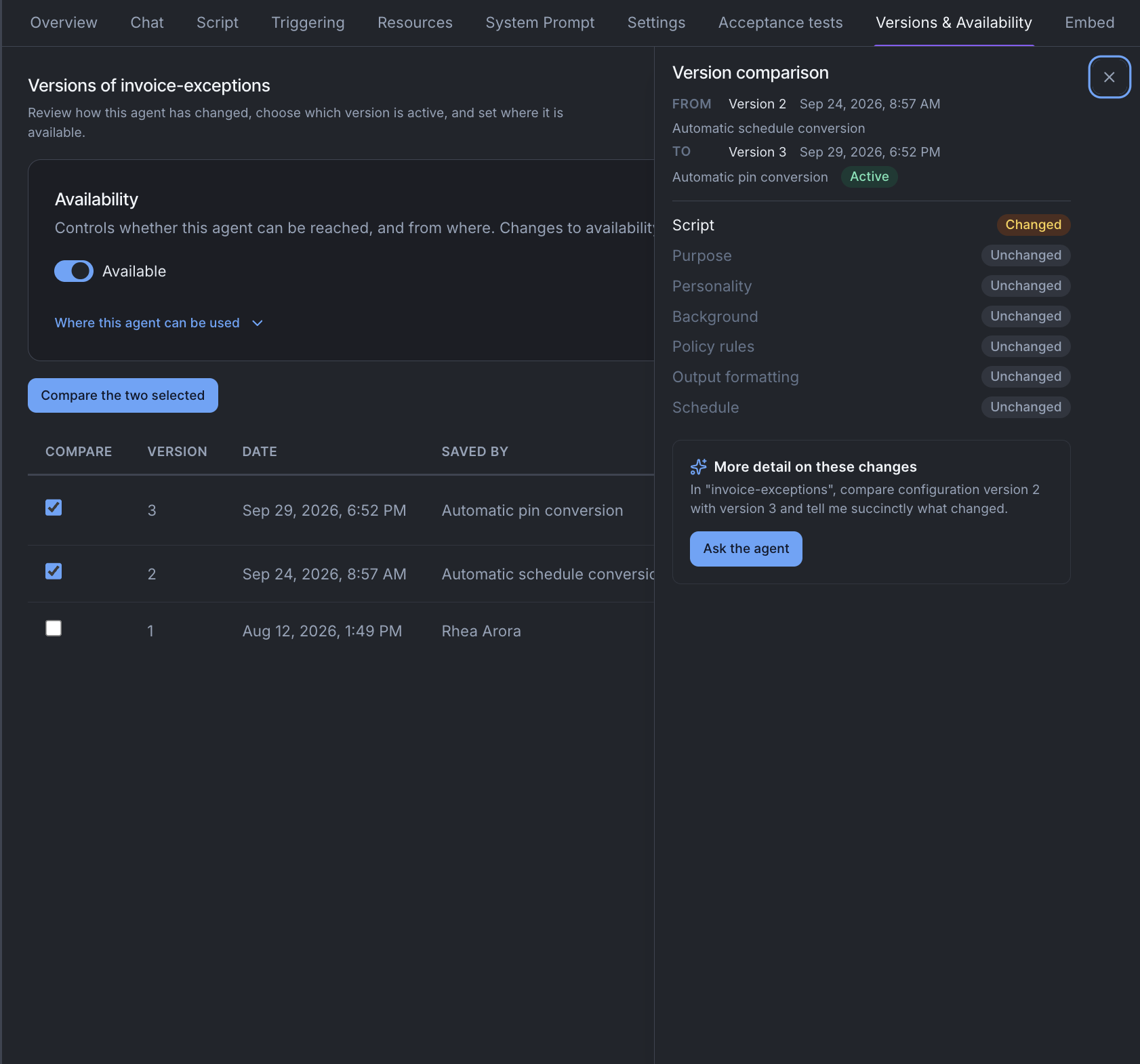Click the 'Sep 29, 2026, 6:52 PM' table cell
1140x1064 pixels.
coord(325,511)
